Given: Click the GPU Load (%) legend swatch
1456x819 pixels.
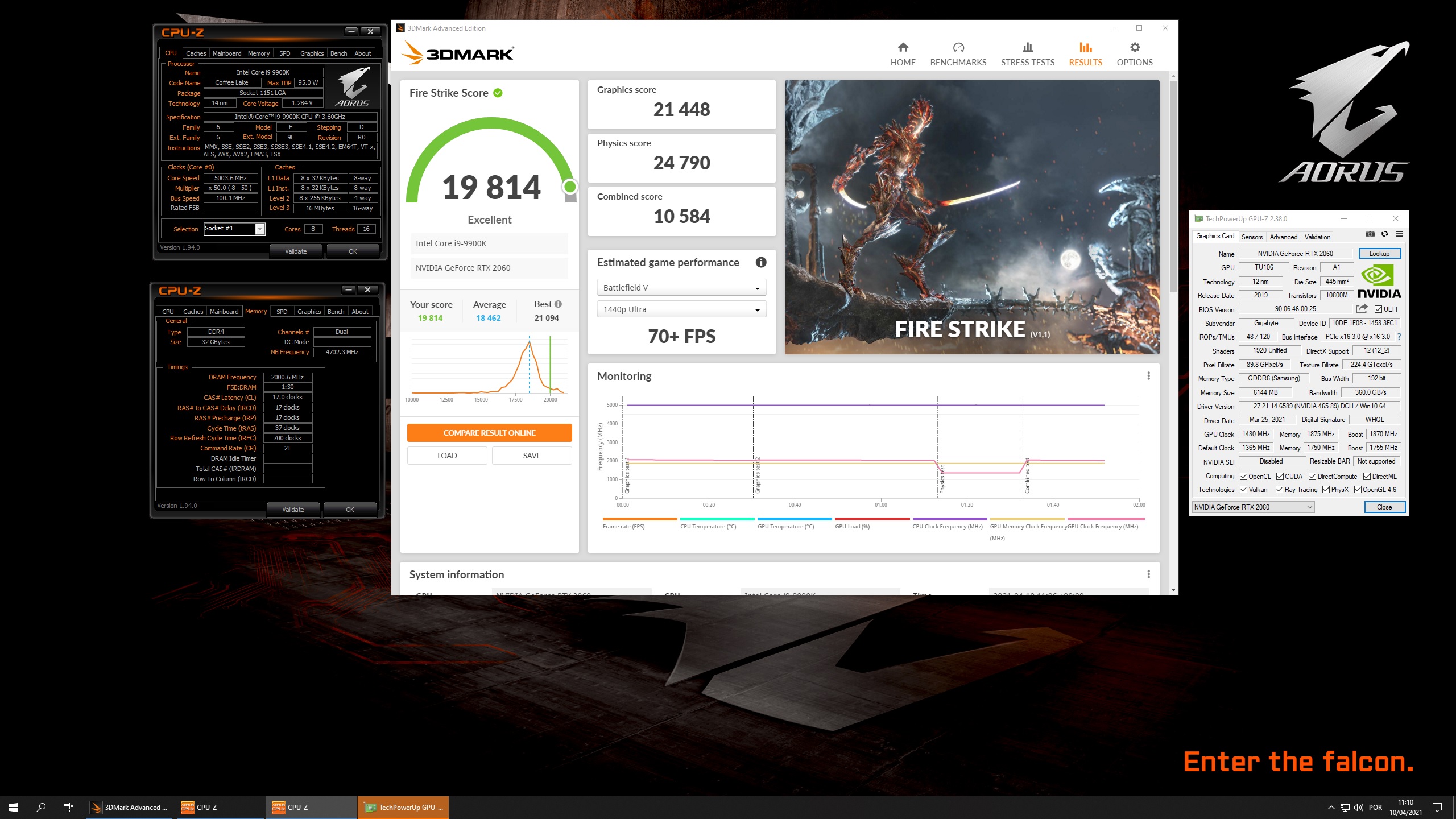Looking at the screenshot, I should pyautogui.click(x=872, y=519).
